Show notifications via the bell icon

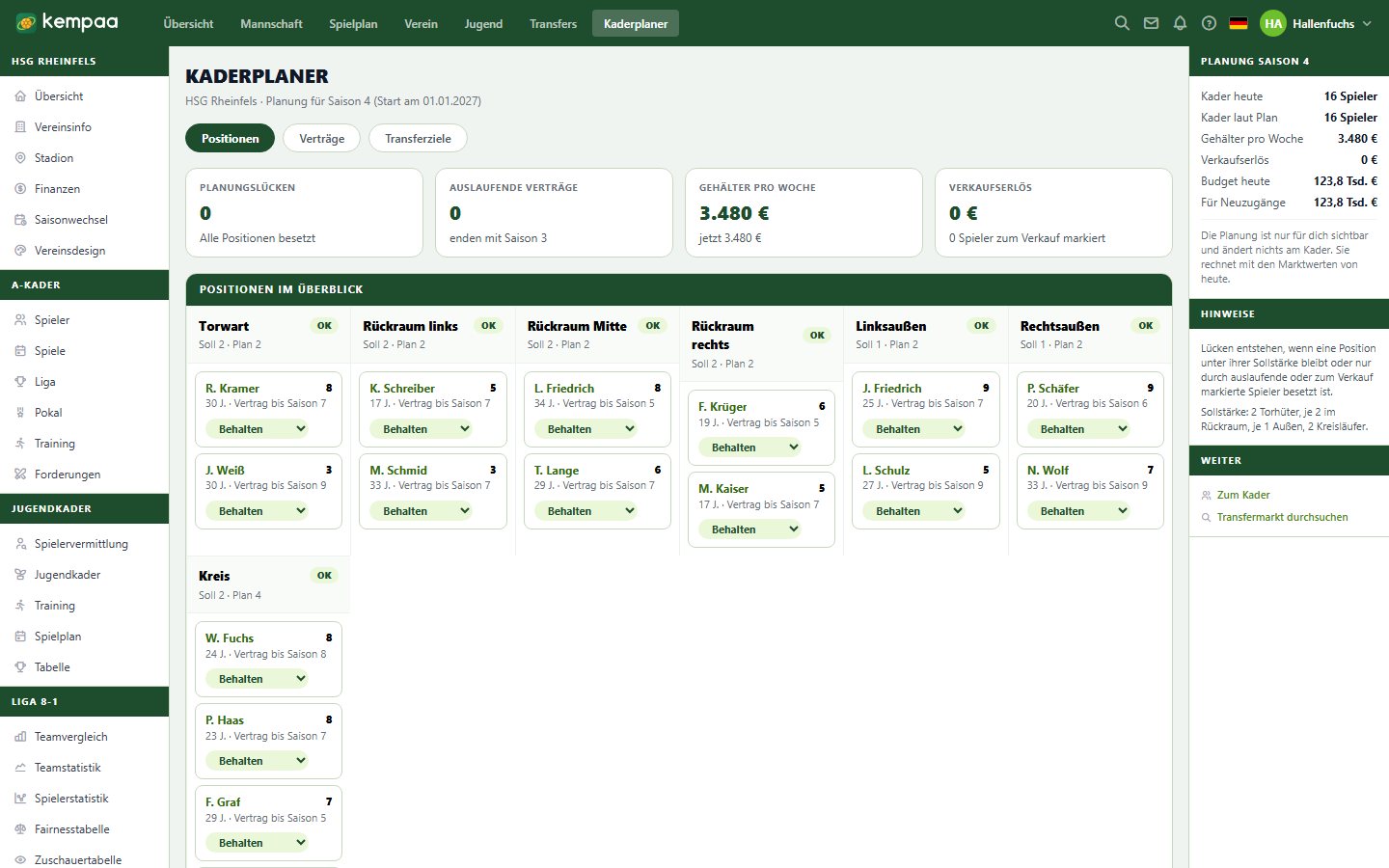click(x=1180, y=23)
